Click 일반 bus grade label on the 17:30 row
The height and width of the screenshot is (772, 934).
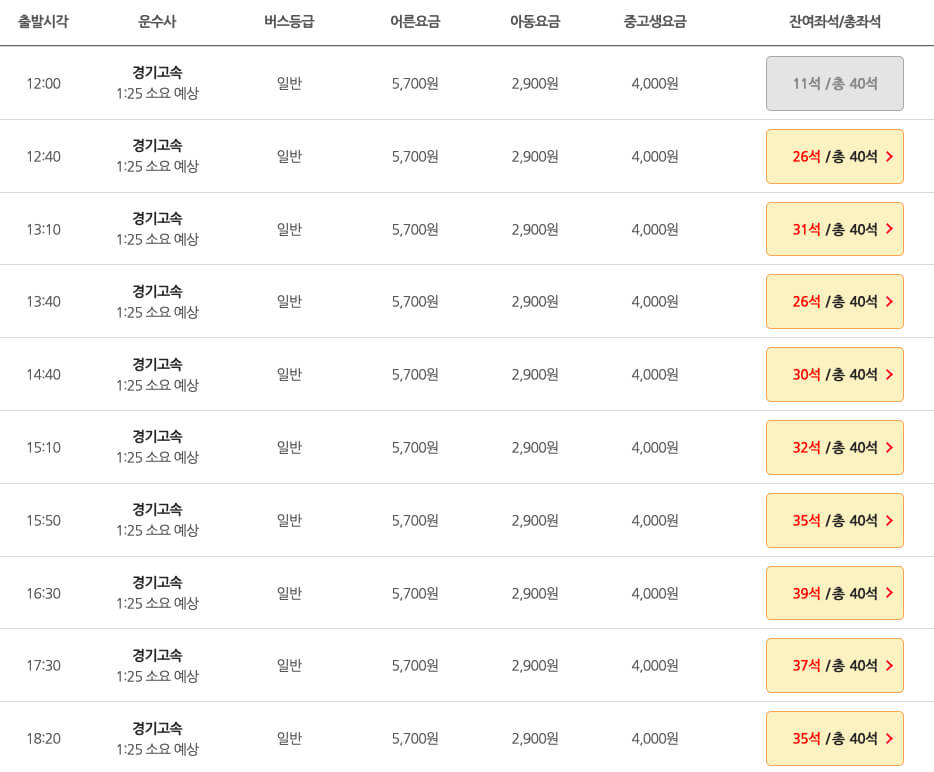tap(291, 665)
